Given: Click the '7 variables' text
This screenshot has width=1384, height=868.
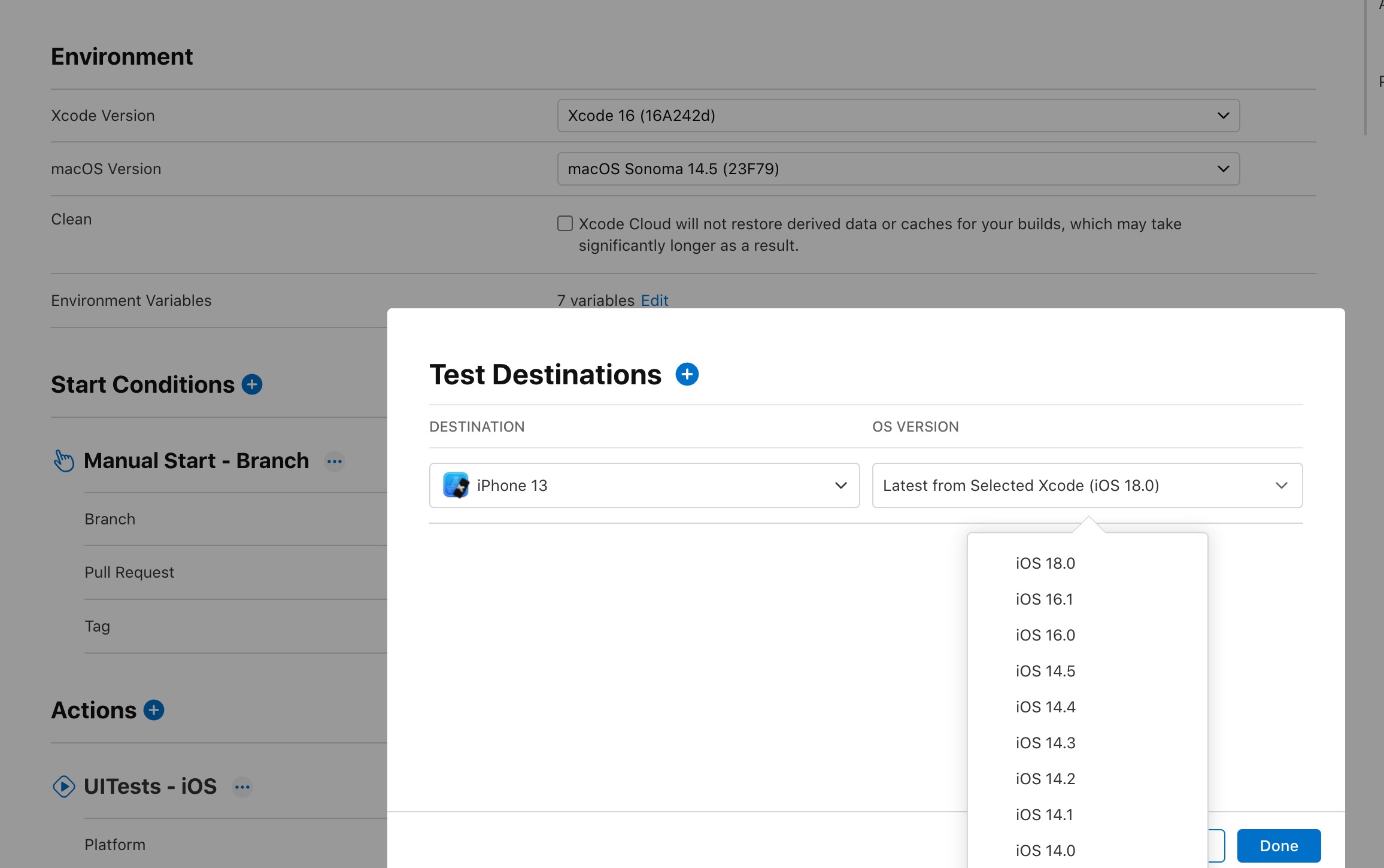Looking at the screenshot, I should pyautogui.click(x=596, y=301).
